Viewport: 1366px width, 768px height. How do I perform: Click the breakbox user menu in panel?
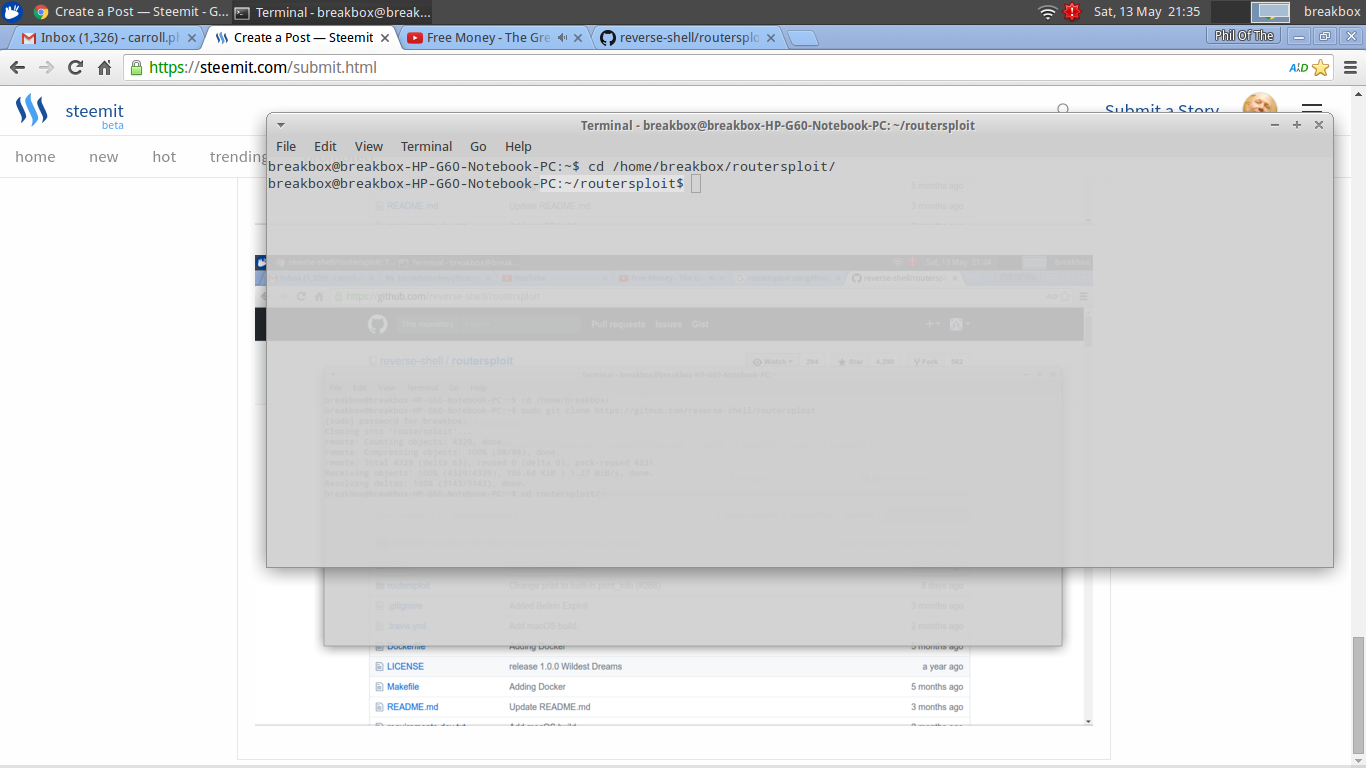click(1331, 12)
